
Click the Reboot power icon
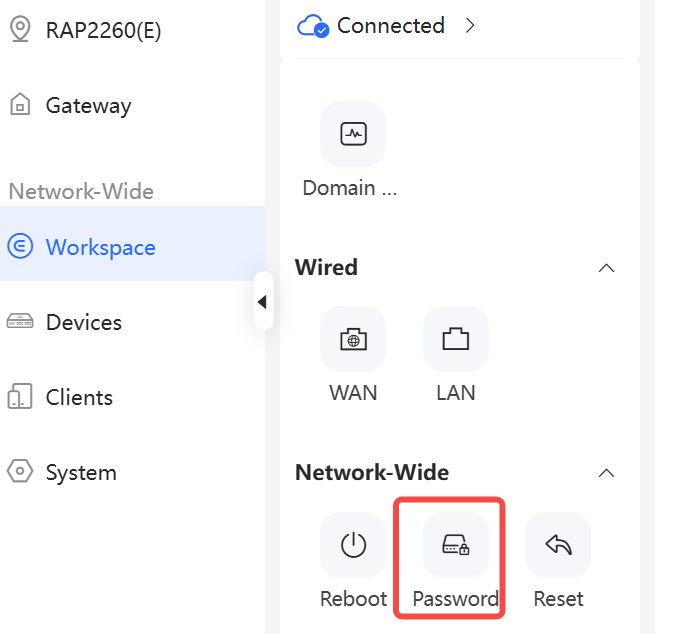click(x=353, y=545)
